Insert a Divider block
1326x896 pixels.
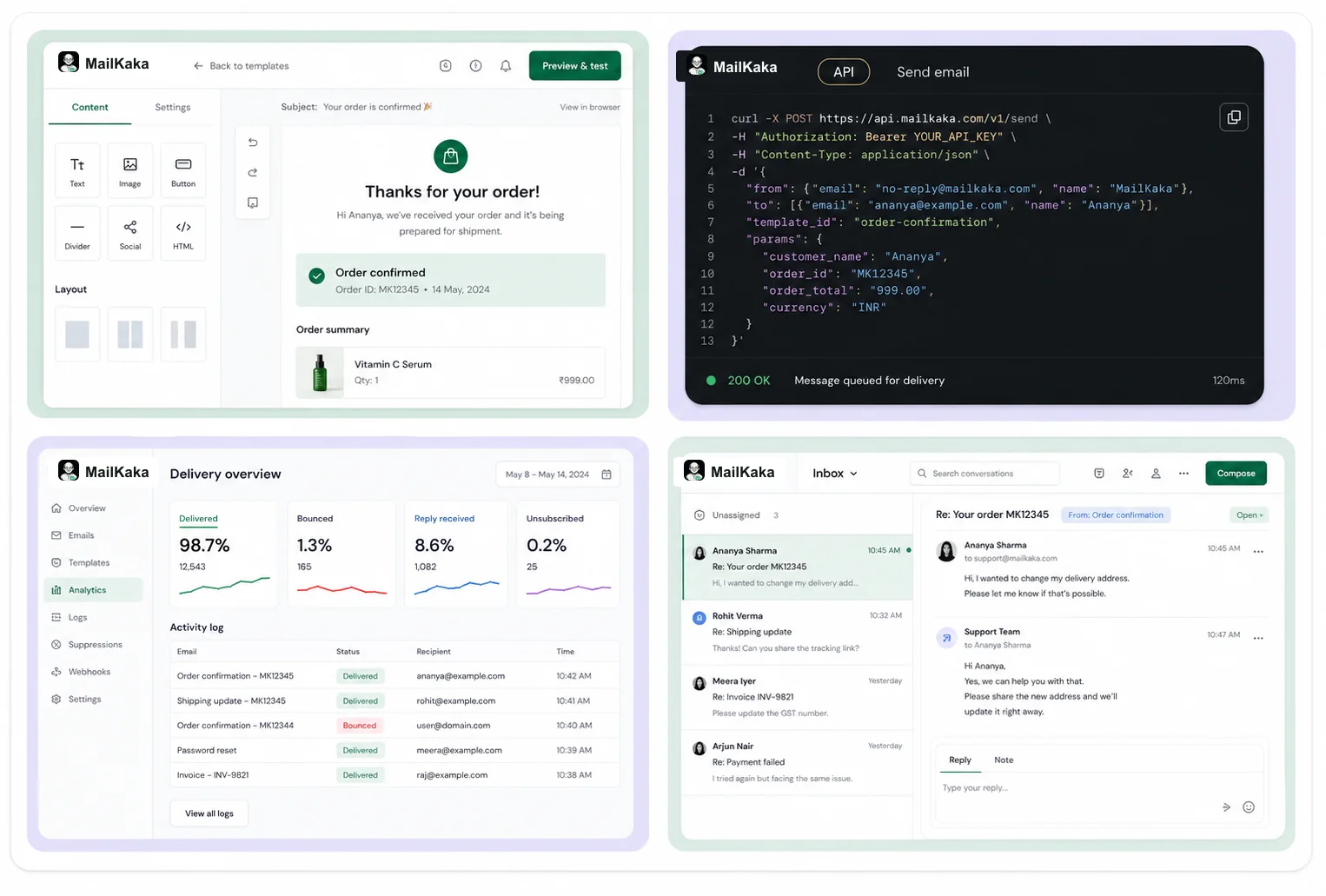click(x=77, y=234)
